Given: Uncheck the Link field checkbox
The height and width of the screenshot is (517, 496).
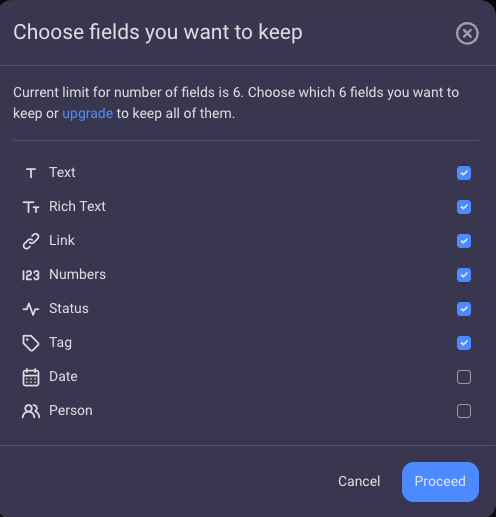Looking at the screenshot, I should 464,241.
